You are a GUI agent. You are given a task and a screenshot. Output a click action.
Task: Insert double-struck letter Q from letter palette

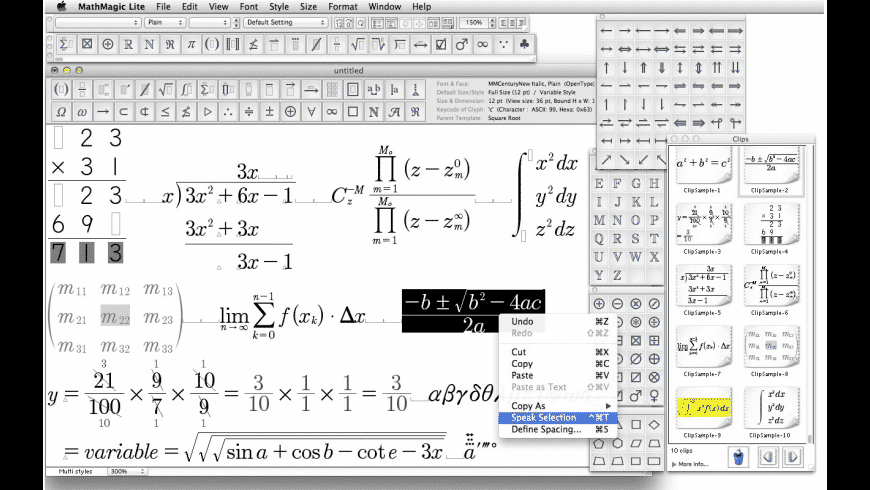599,239
